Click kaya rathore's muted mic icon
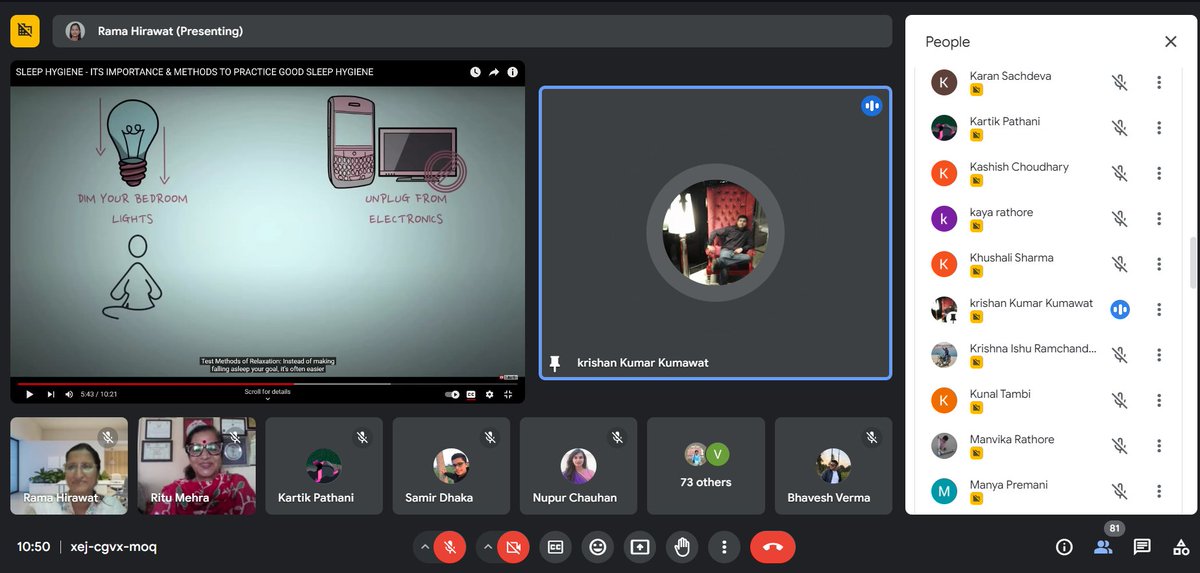The height and width of the screenshot is (573, 1200). pos(1120,219)
